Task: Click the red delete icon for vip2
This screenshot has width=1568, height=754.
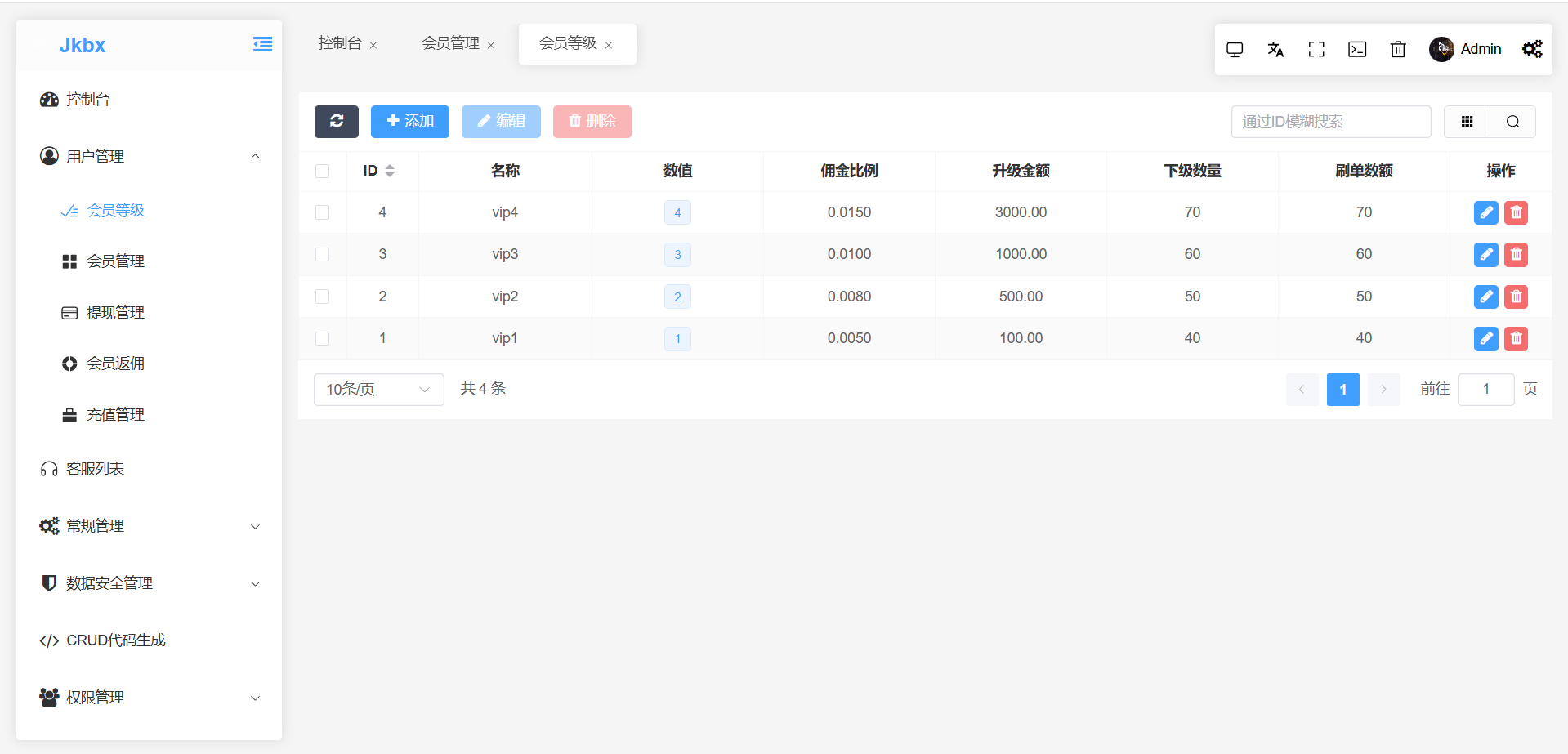Action: [1516, 297]
